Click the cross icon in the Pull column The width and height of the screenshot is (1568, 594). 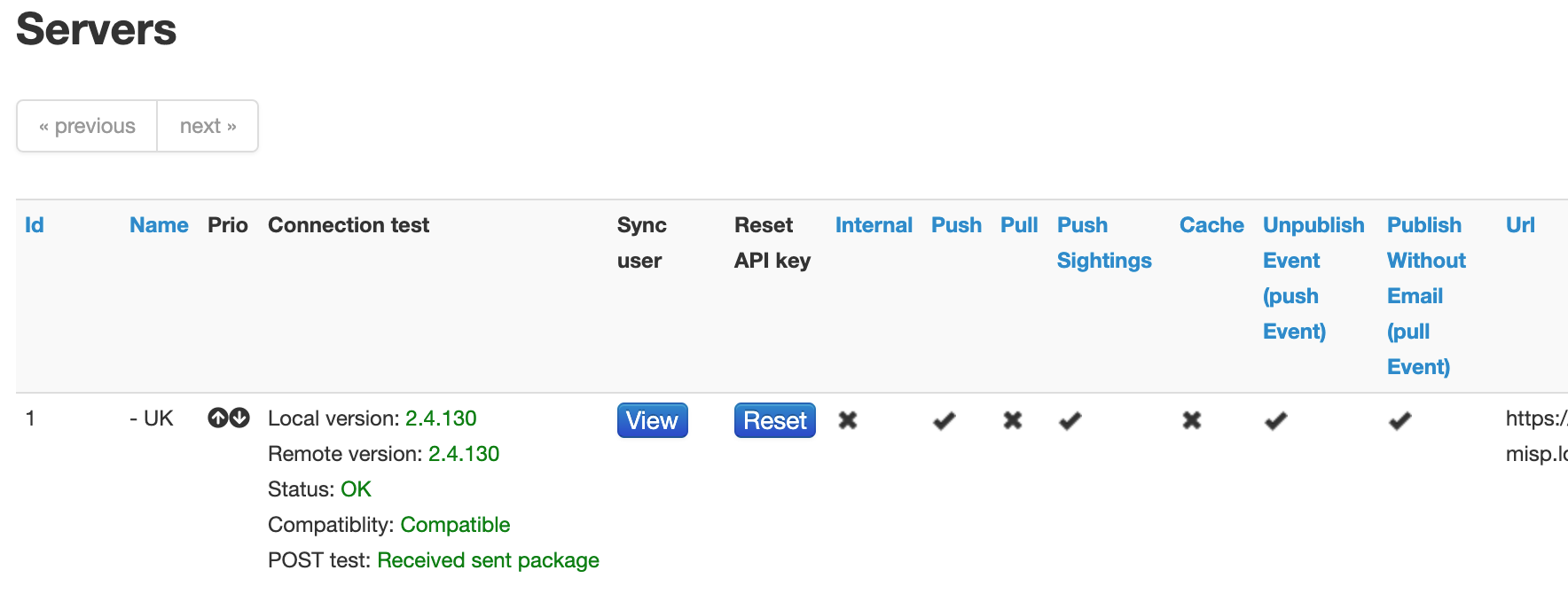pyautogui.click(x=1011, y=420)
